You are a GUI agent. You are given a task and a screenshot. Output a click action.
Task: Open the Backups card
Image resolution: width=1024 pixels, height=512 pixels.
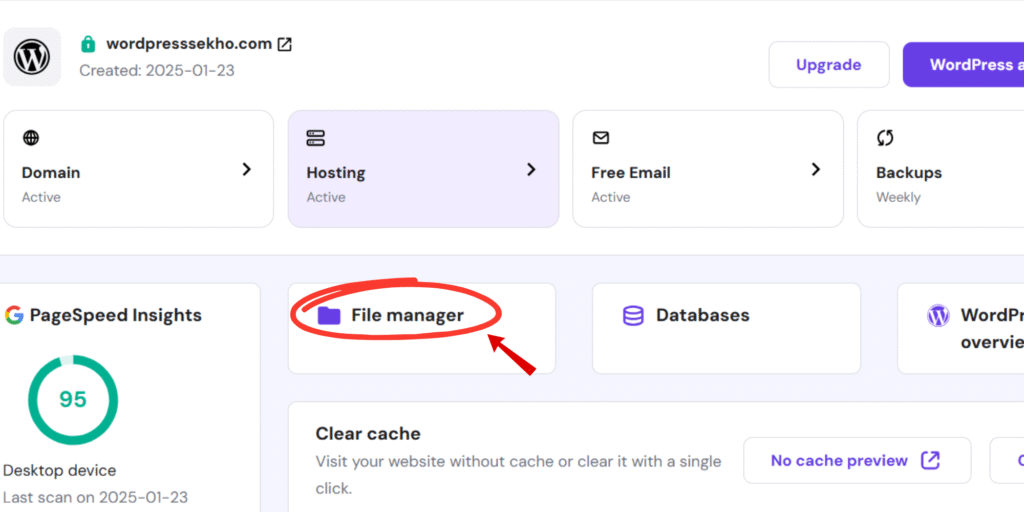(x=940, y=168)
